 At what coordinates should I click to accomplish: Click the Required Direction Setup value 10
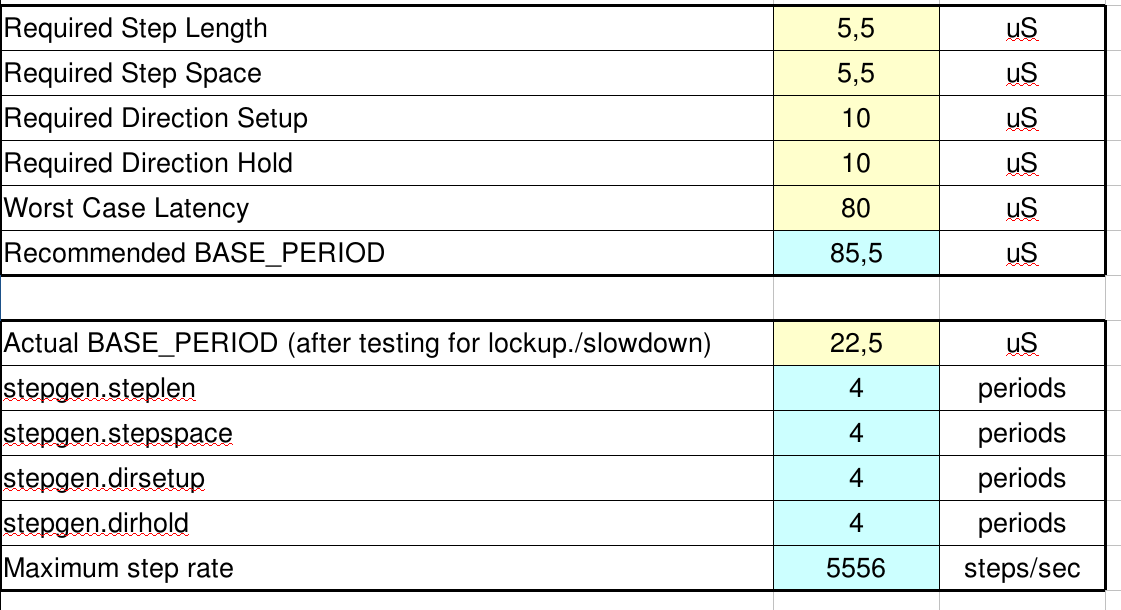click(856, 118)
